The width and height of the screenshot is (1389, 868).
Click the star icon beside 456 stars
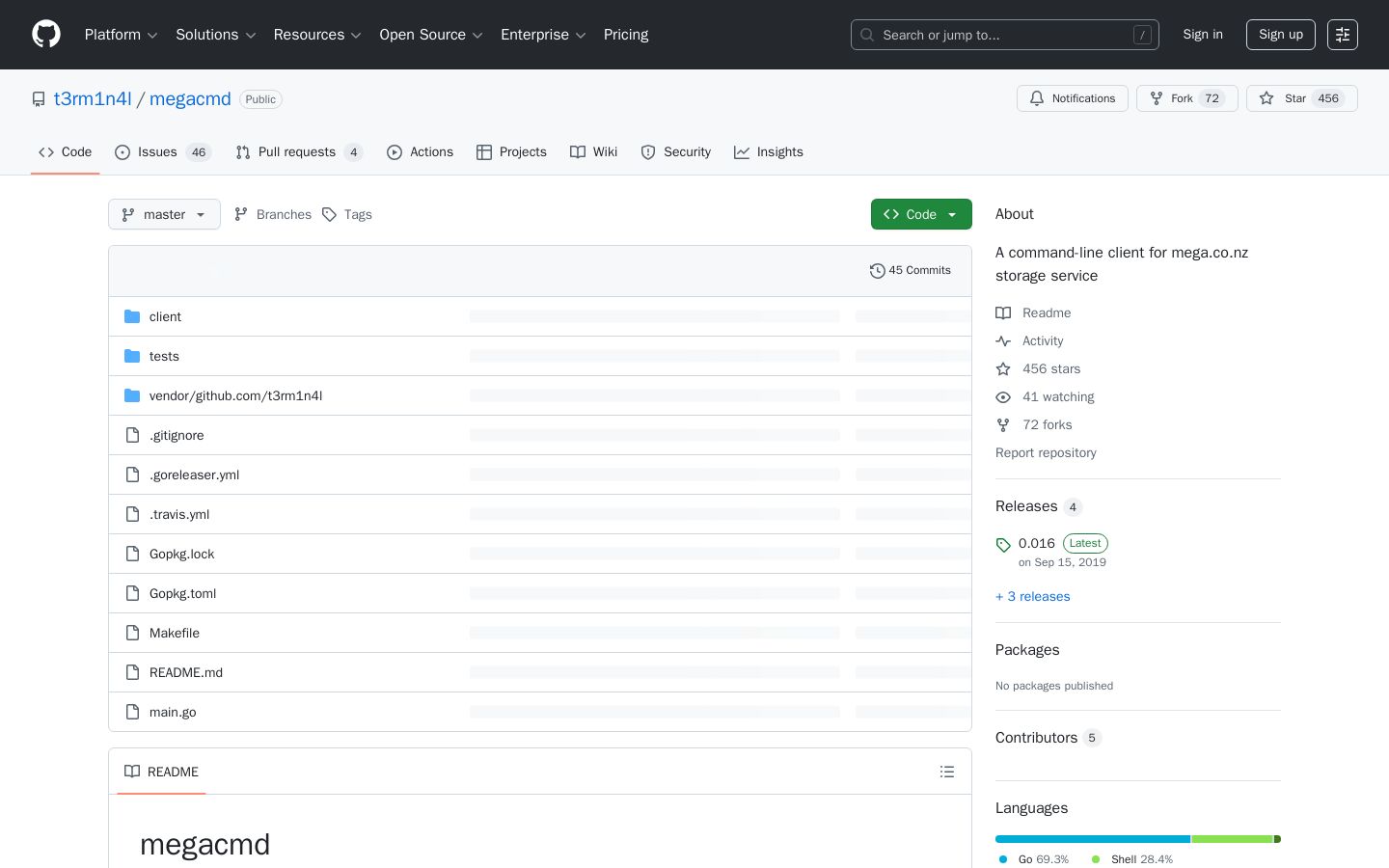1003,369
